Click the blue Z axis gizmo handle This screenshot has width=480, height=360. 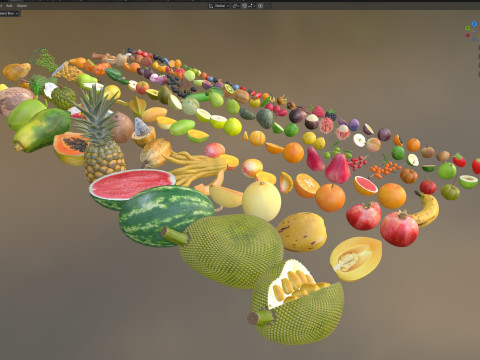[474, 24]
